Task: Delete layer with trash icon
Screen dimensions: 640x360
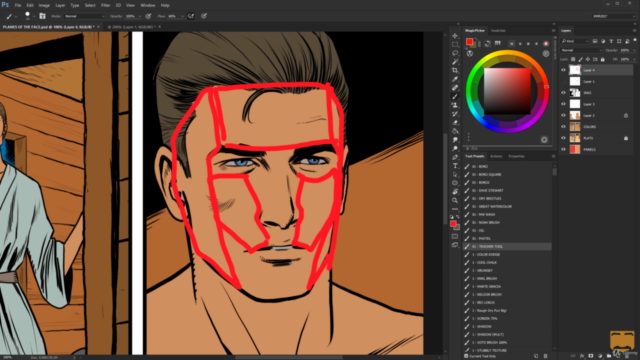Action: point(627,356)
